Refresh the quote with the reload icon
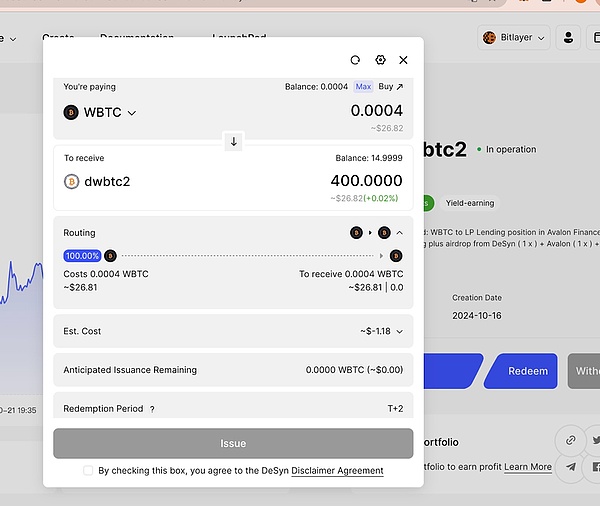 coord(355,60)
